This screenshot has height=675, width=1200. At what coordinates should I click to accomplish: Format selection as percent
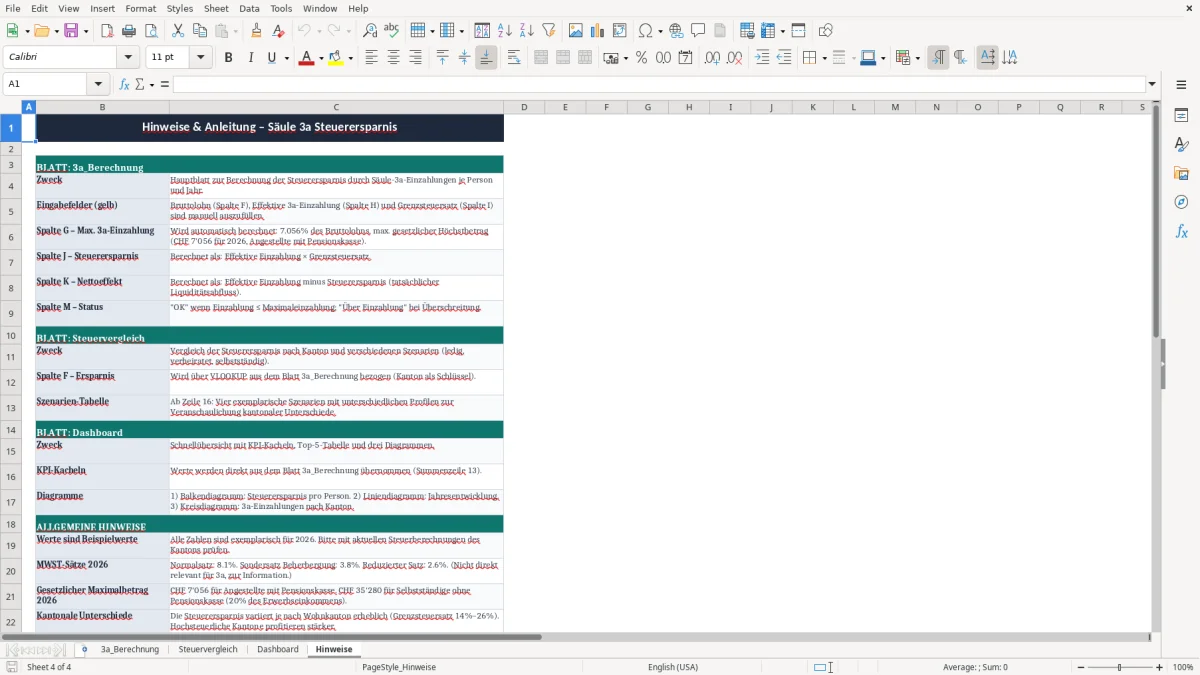point(641,58)
